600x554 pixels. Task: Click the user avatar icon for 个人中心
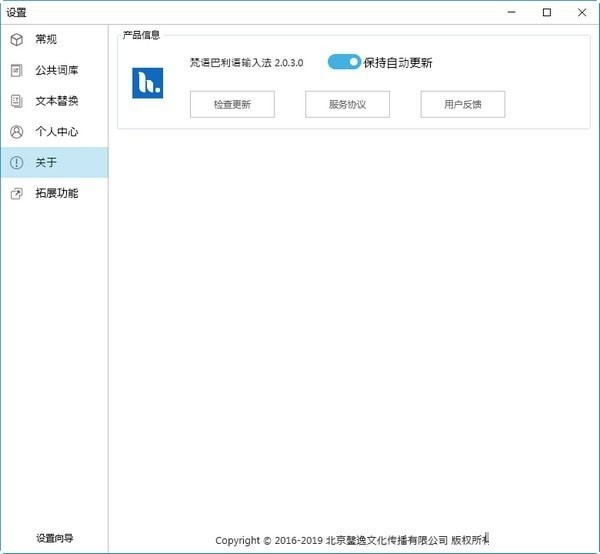point(16,132)
